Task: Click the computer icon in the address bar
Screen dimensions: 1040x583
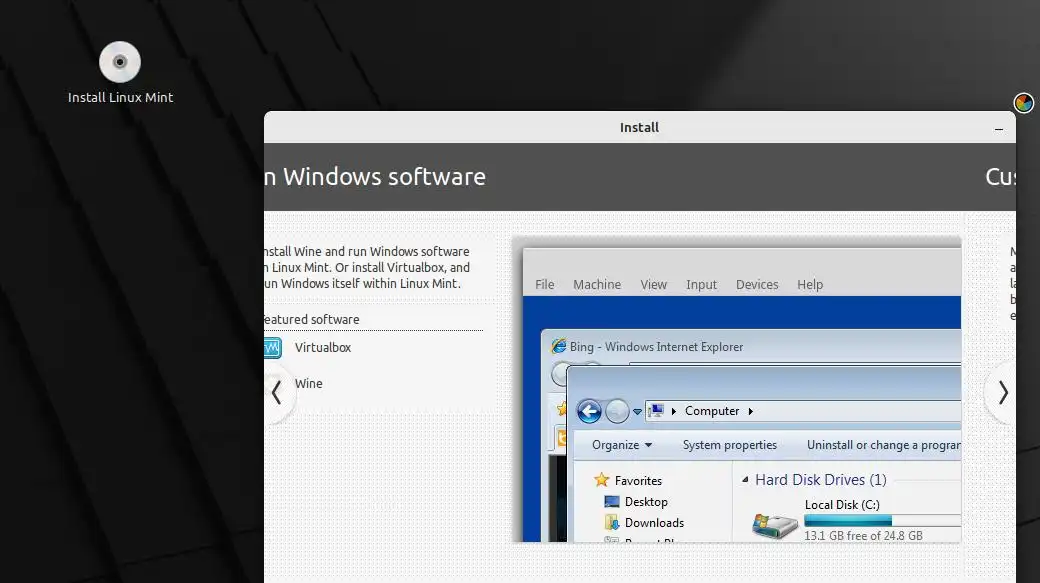Action: (656, 411)
